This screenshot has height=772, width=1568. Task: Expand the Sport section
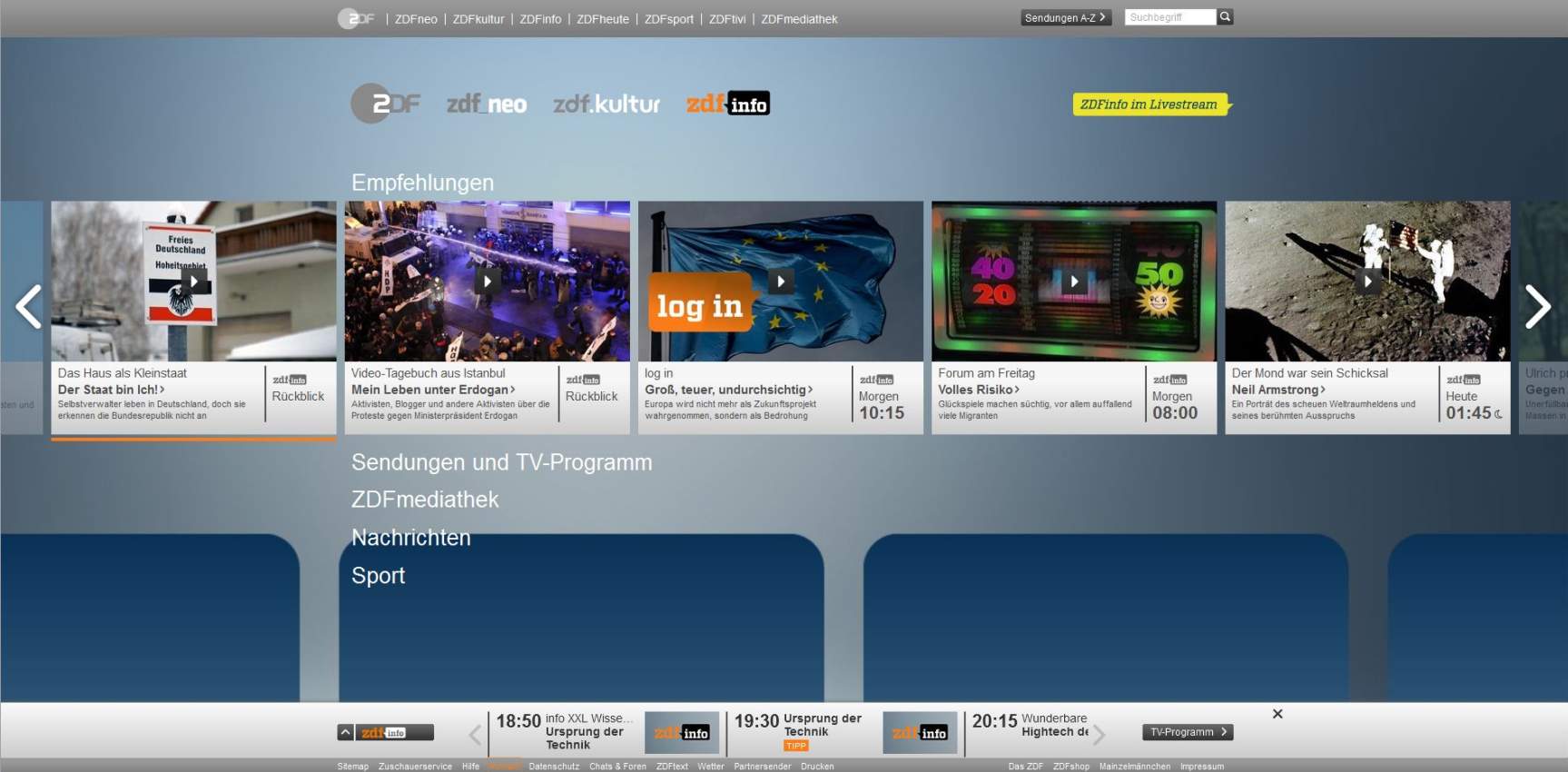379,576
